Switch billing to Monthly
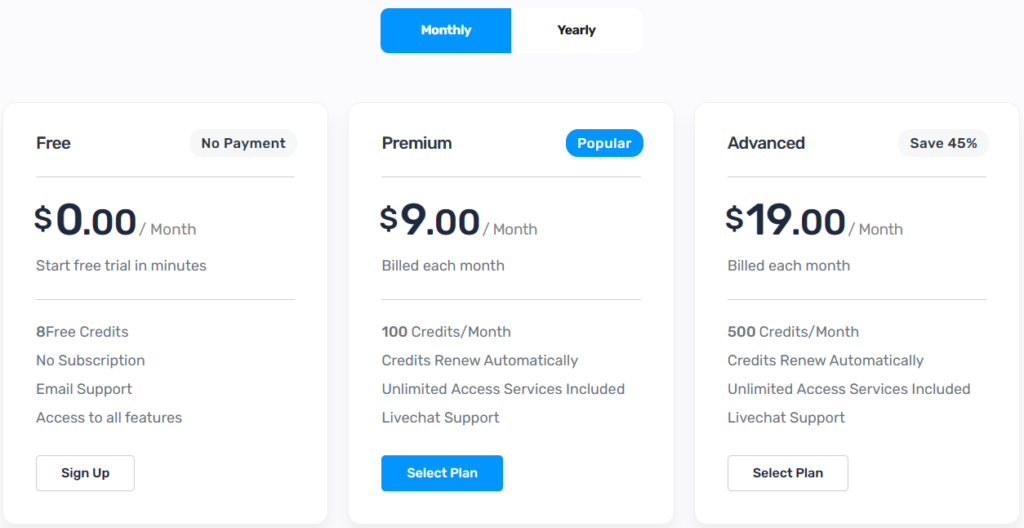Screen dimensions: 1024x528 (446, 30)
